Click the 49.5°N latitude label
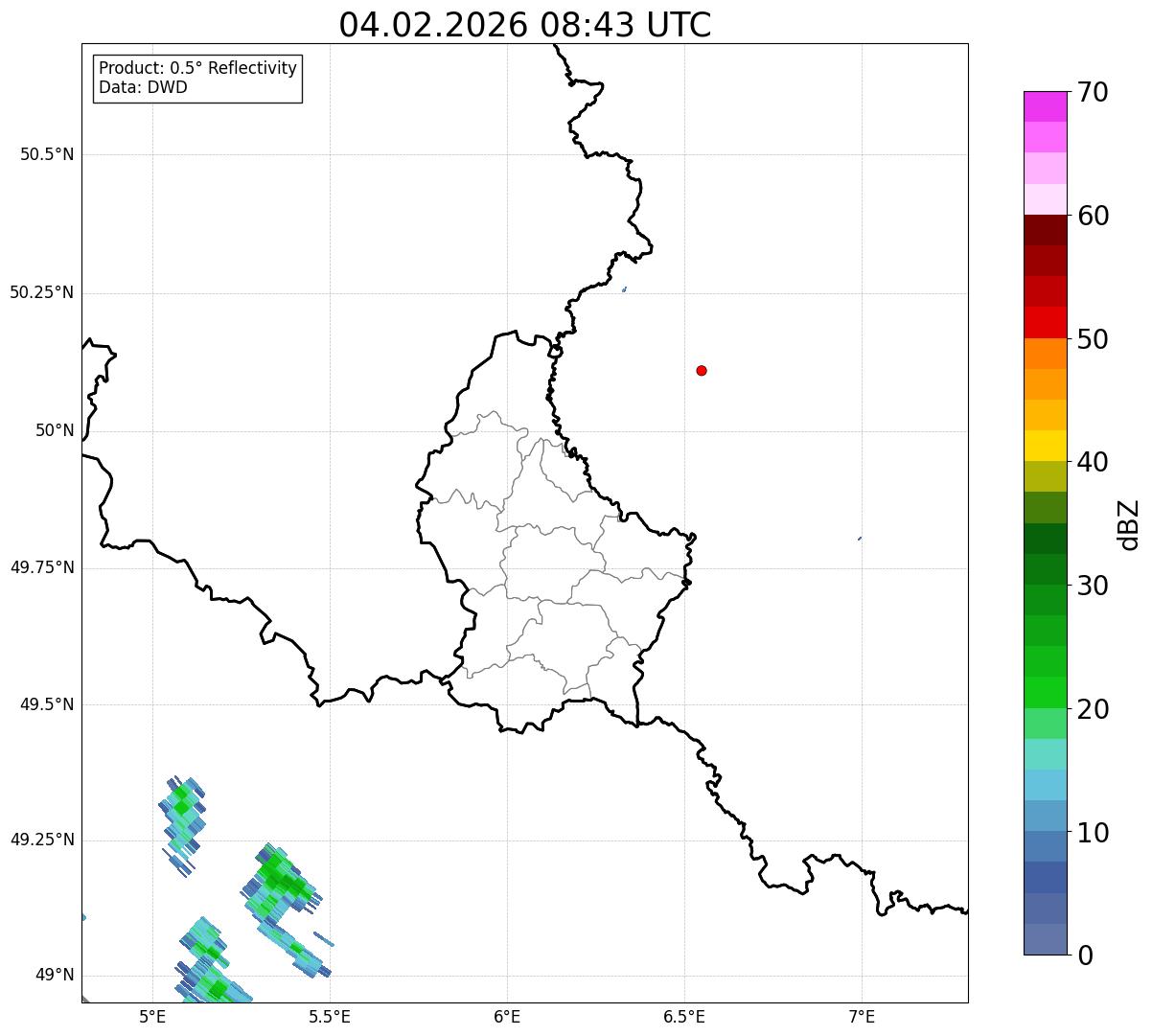 coord(46,704)
